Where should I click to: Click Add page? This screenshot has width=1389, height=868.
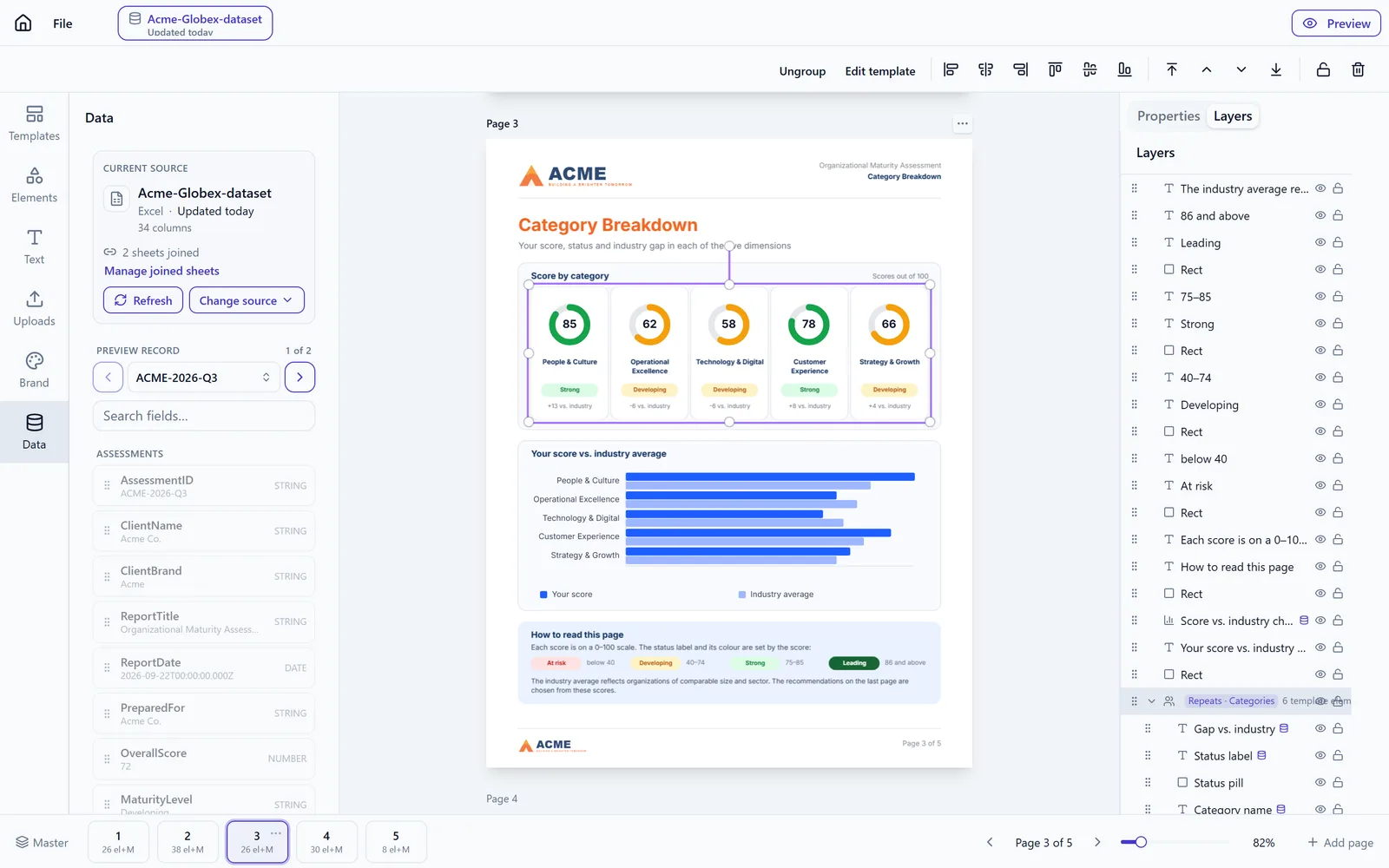(x=1340, y=842)
